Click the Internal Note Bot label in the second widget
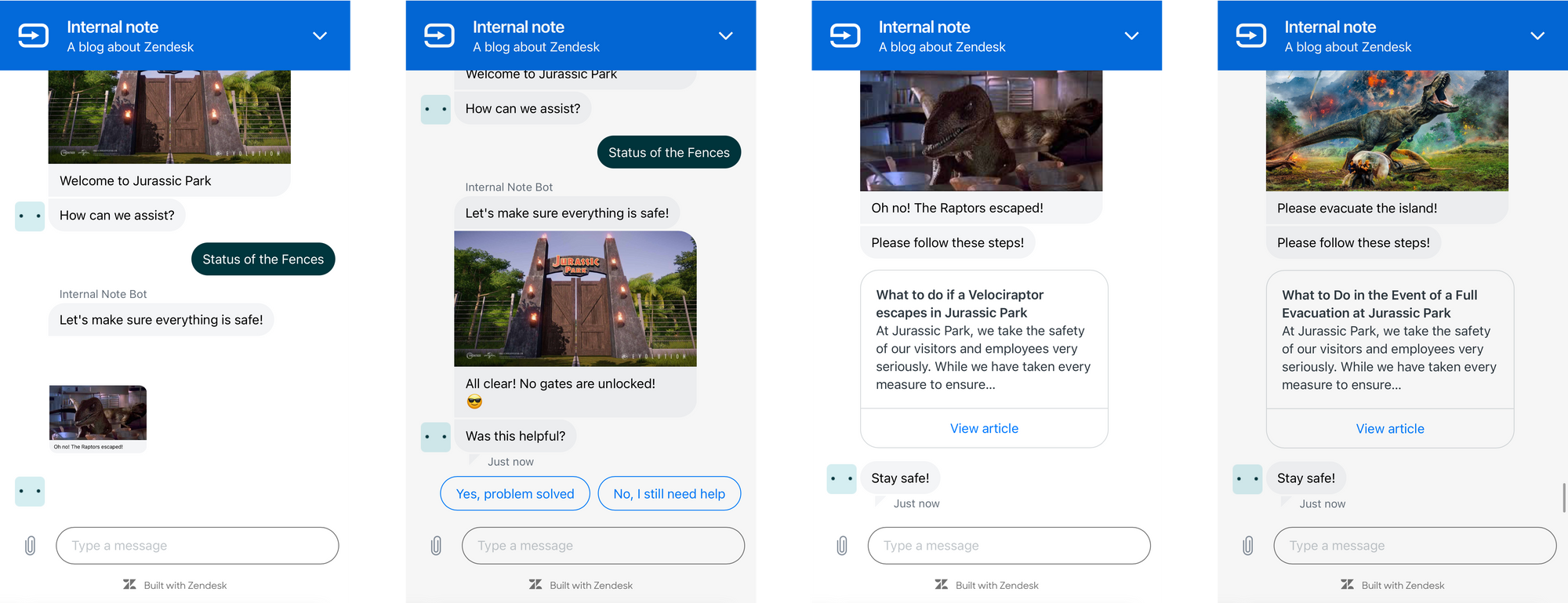Image resolution: width=1568 pixels, height=603 pixels. click(509, 187)
